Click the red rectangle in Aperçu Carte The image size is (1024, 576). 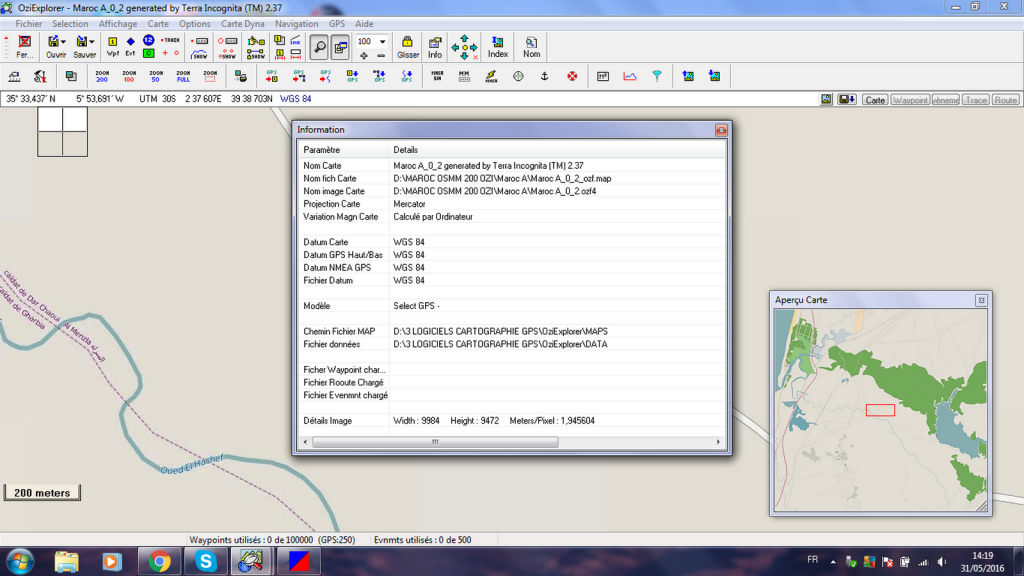[880, 410]
